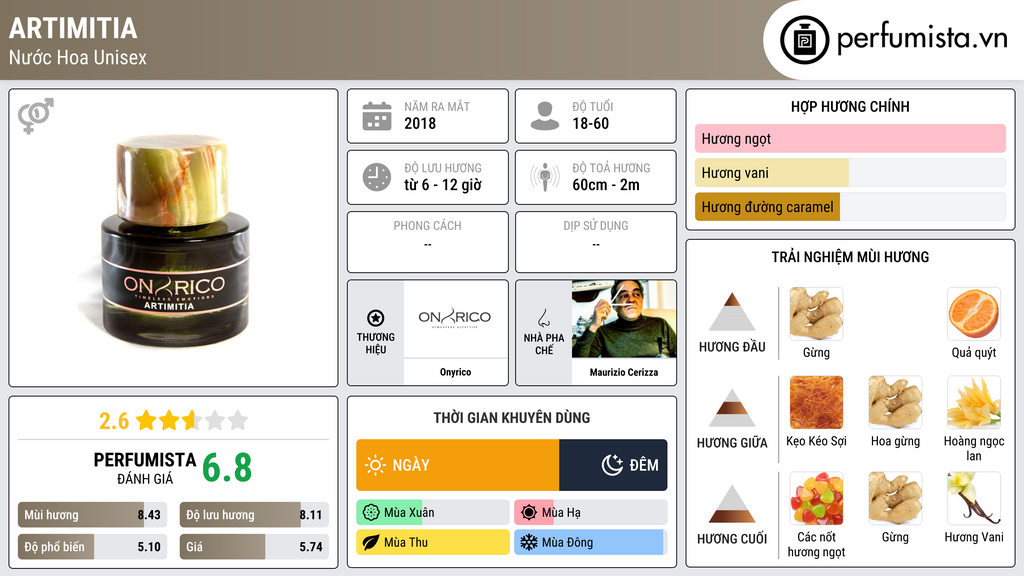Click the Hương đường caramel accord bar
The width and height of the screenshot is (1024, 576).
(x=850, y=207)
